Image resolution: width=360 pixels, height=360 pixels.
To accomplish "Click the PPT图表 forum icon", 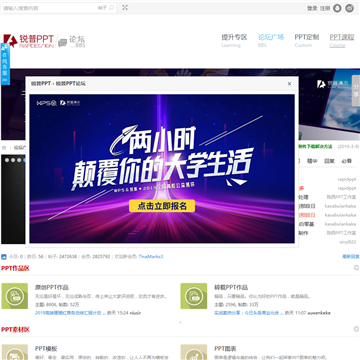I will (194, 352).
